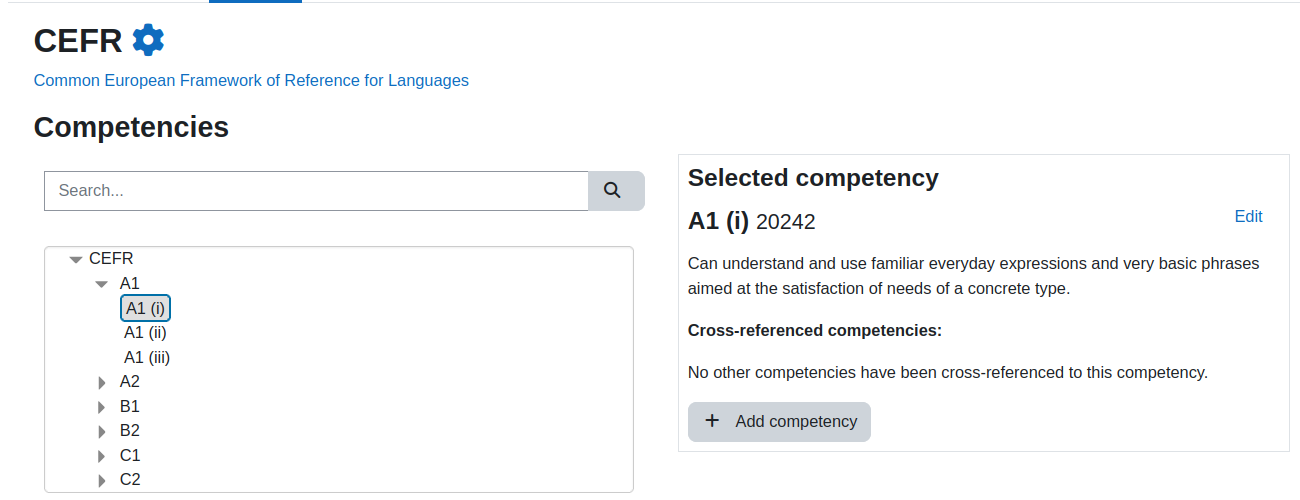1300x500 pixels.
Task: Click the plus icon on Add competency
Action: [712, 421]
